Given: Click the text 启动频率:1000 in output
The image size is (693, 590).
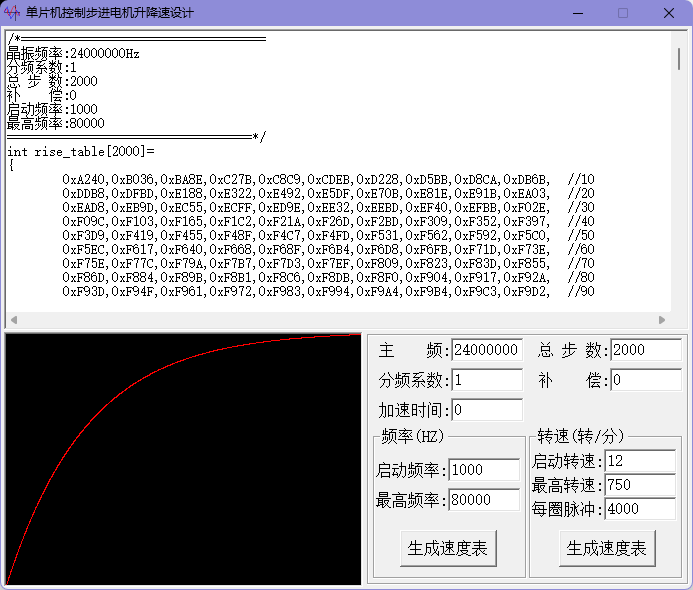Looking at the screenshot, I should [52, 109].
